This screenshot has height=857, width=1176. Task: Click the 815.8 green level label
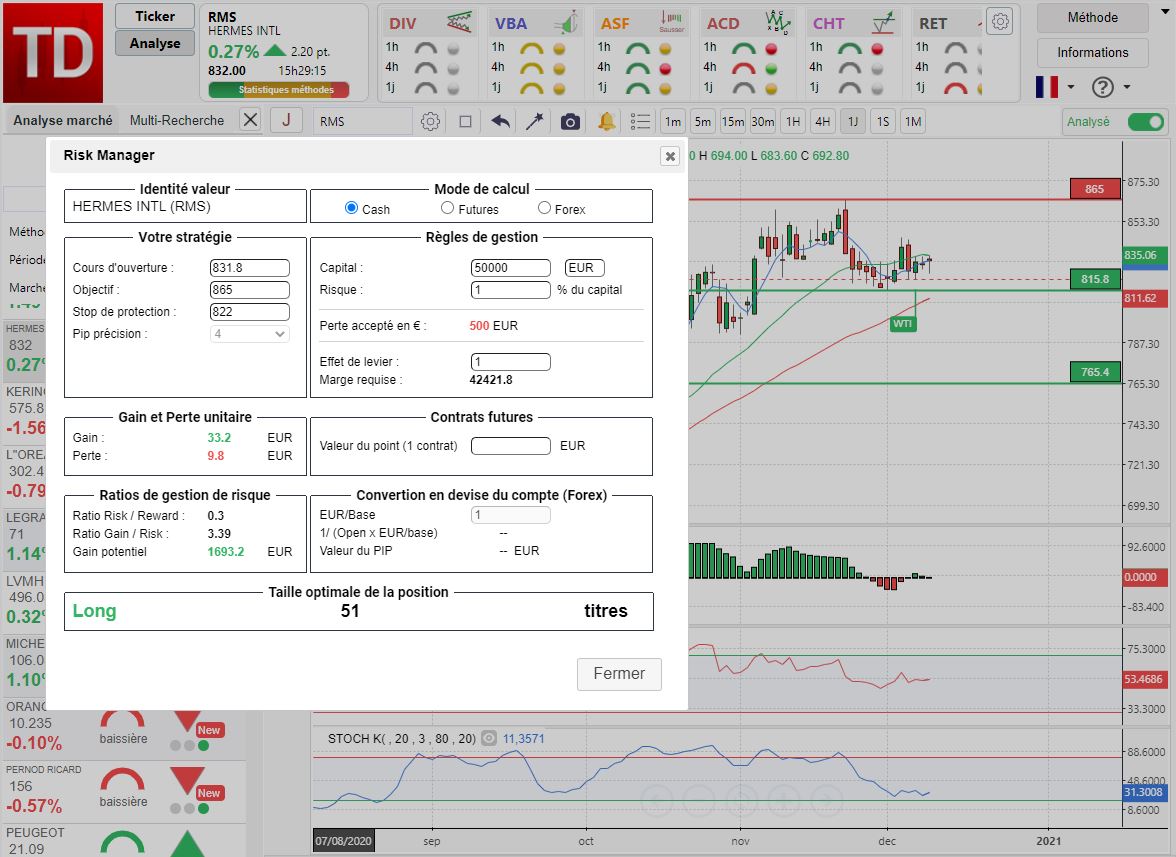coord(1095,279)
